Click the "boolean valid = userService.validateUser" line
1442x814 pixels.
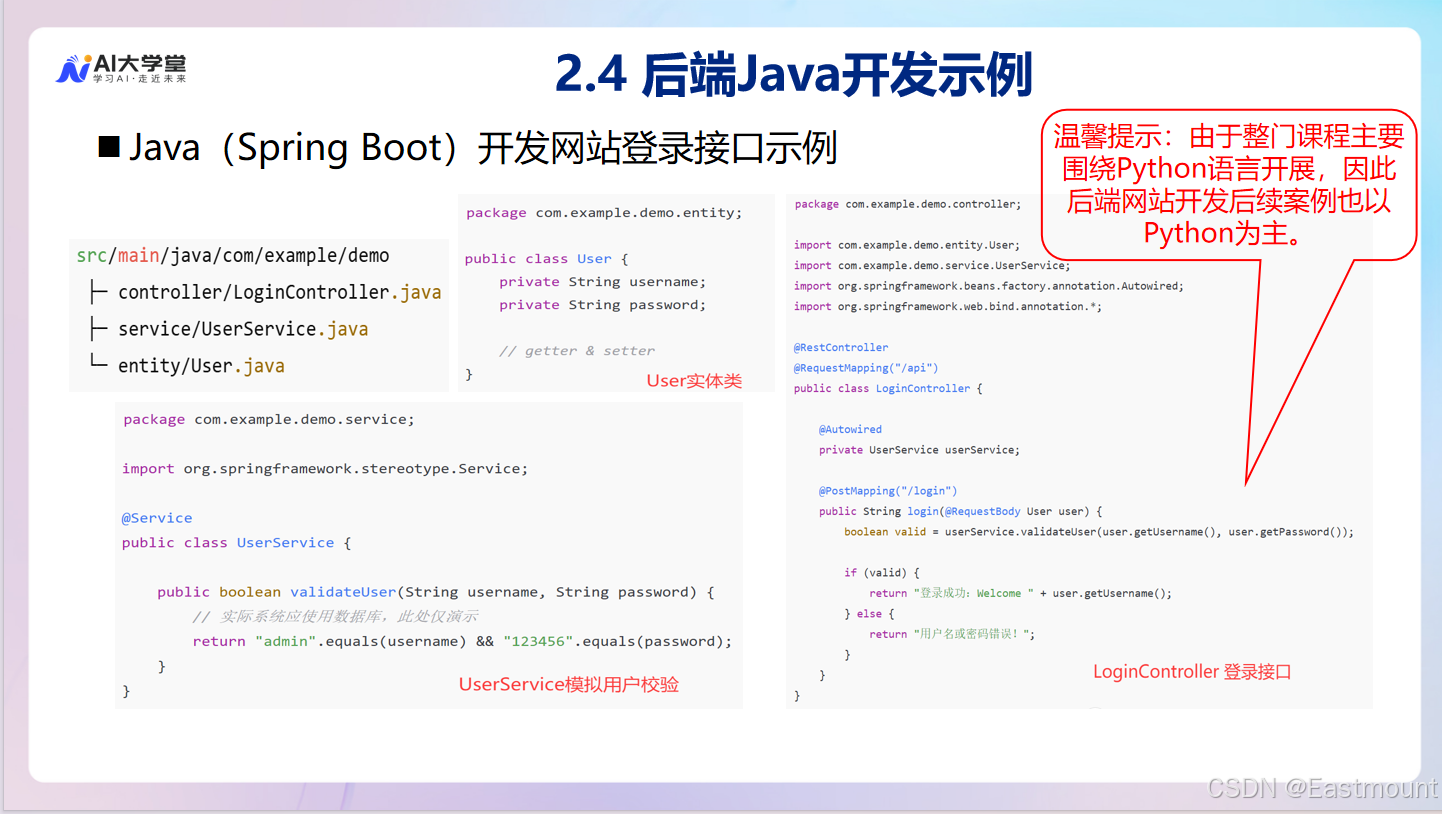point(1099,532)
